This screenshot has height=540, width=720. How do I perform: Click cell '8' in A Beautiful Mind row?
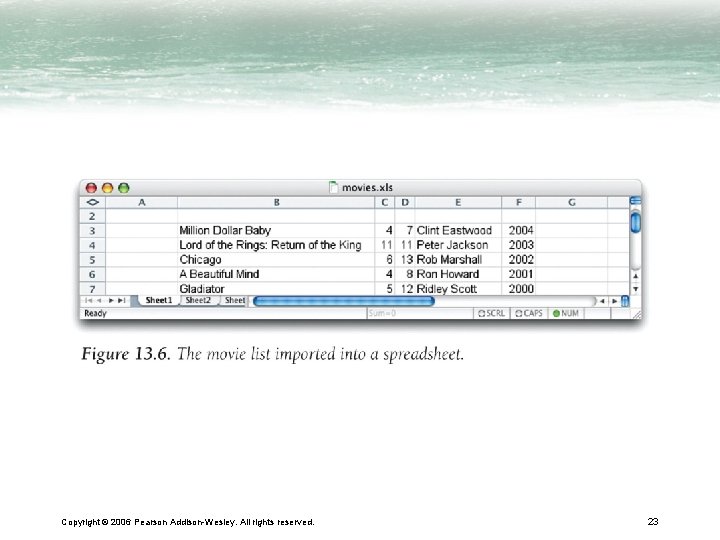405,275
